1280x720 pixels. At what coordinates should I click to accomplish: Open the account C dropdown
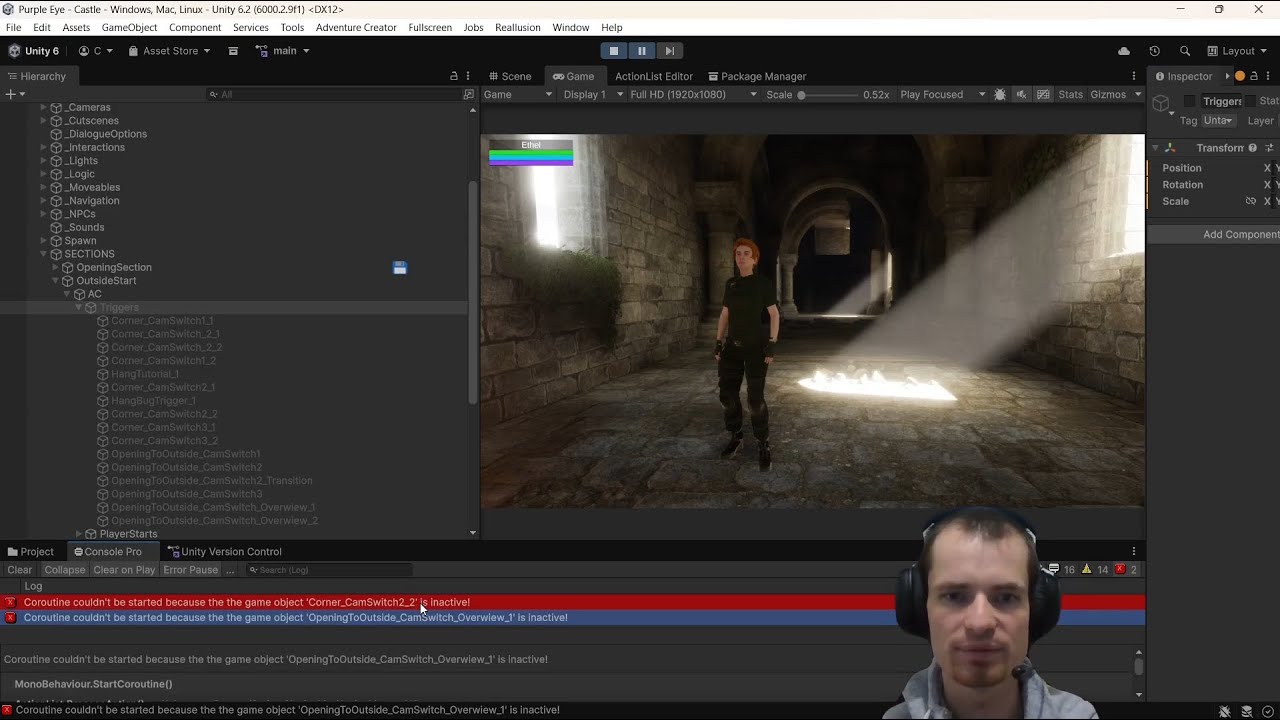coord(96,51)
